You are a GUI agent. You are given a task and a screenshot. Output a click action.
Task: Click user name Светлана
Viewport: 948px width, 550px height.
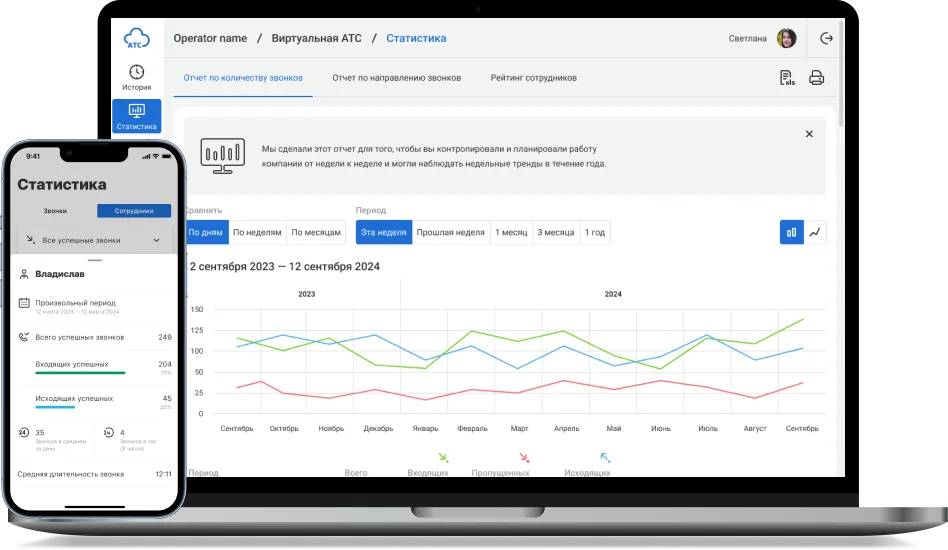click(x=747, y=38)
